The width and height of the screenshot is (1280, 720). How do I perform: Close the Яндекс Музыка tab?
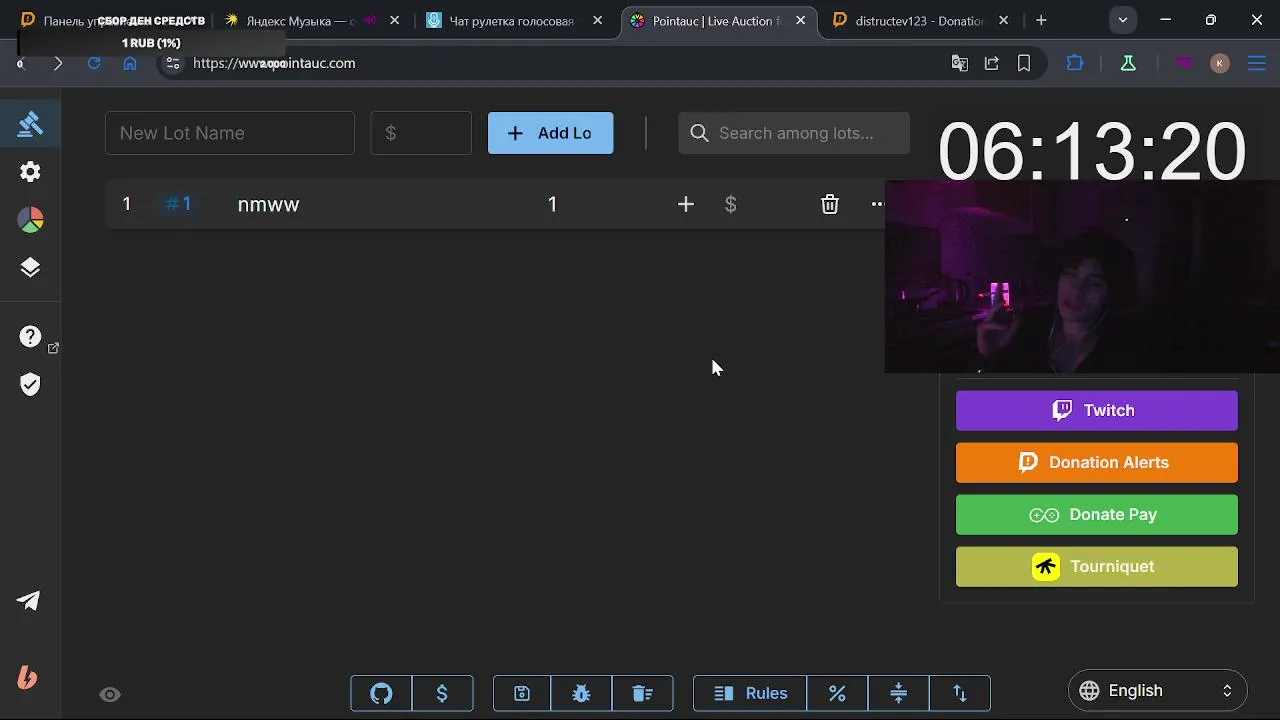[396, 20]
